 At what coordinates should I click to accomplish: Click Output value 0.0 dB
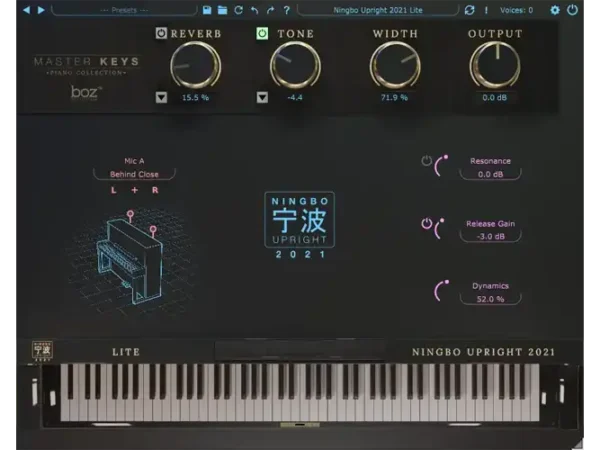pyautogui.click(x=495, y=98)
